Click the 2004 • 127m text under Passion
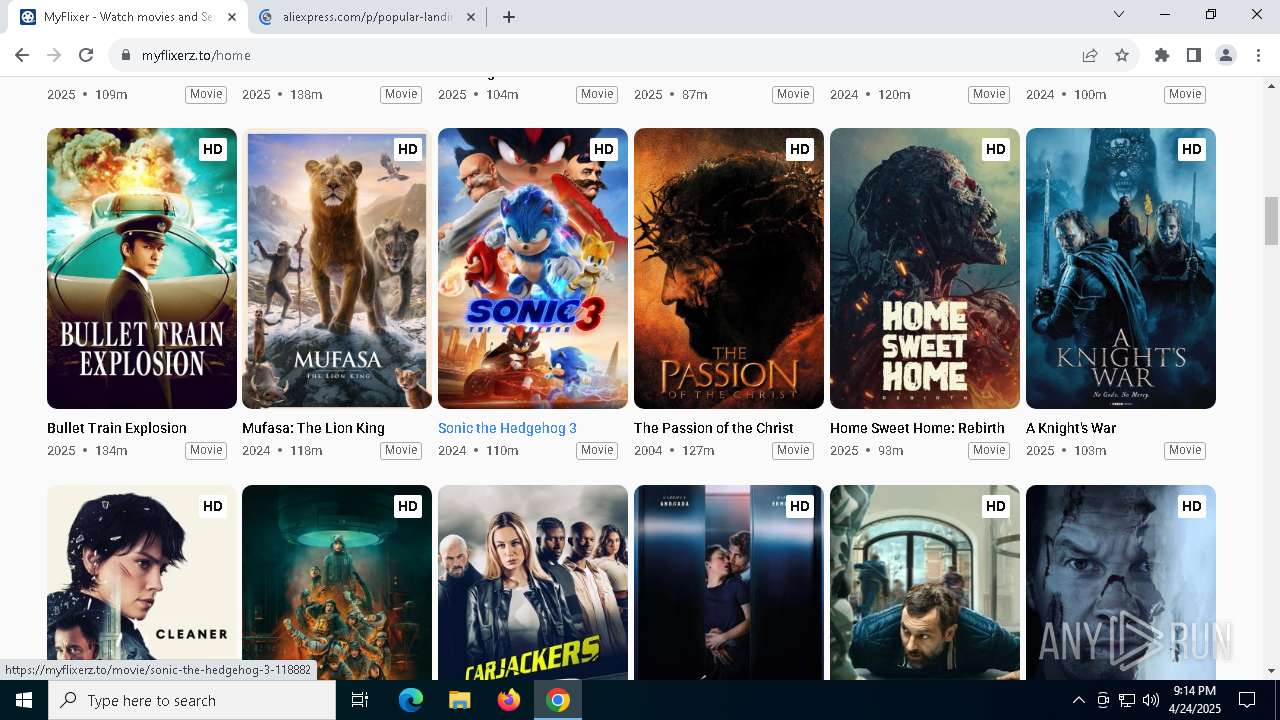This screenshot has height=720, width=1280. click(674, 451)
